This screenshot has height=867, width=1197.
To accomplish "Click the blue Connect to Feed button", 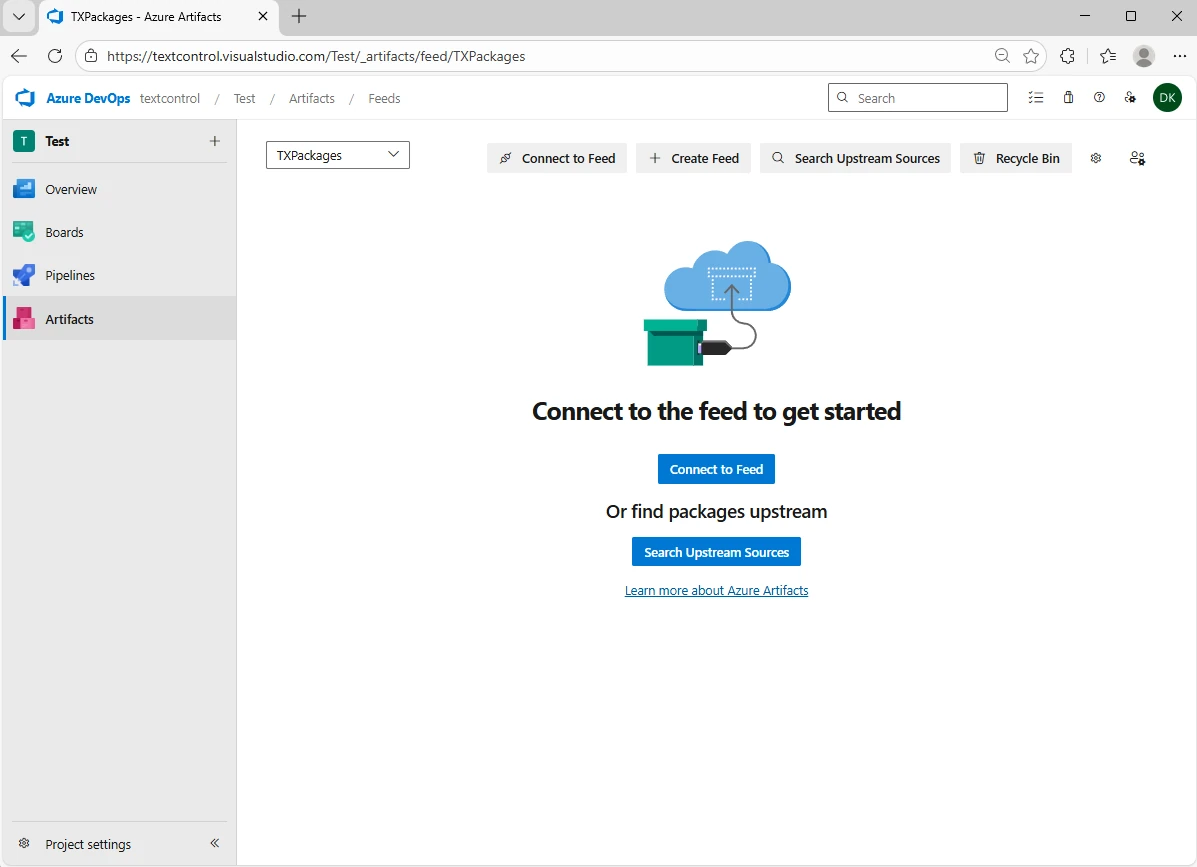I will click(x=716, y=469).
